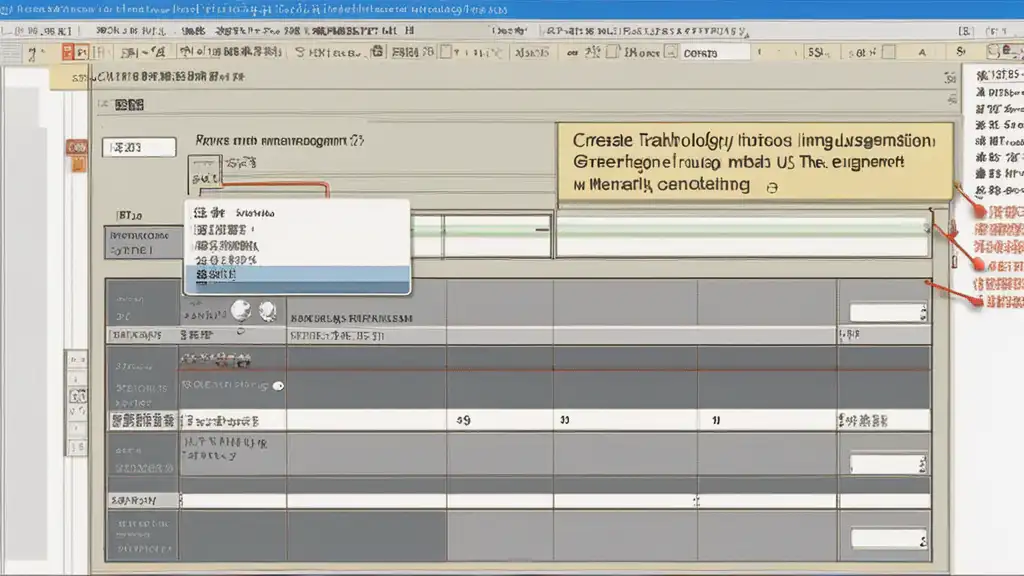Screen dimensions: 1024x576
Task: Tick the empty checkbox after the lock icon in the toolbar
Action: pos(445,52)
